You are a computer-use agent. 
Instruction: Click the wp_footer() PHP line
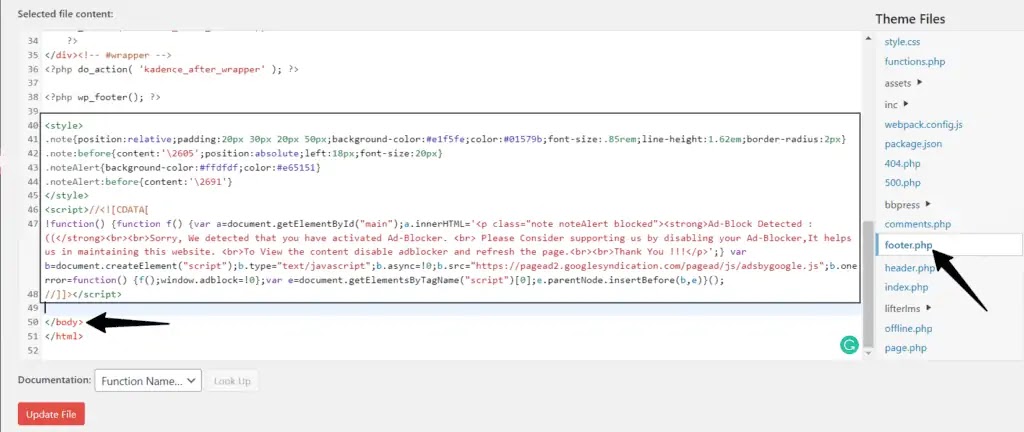click(103, 97)
